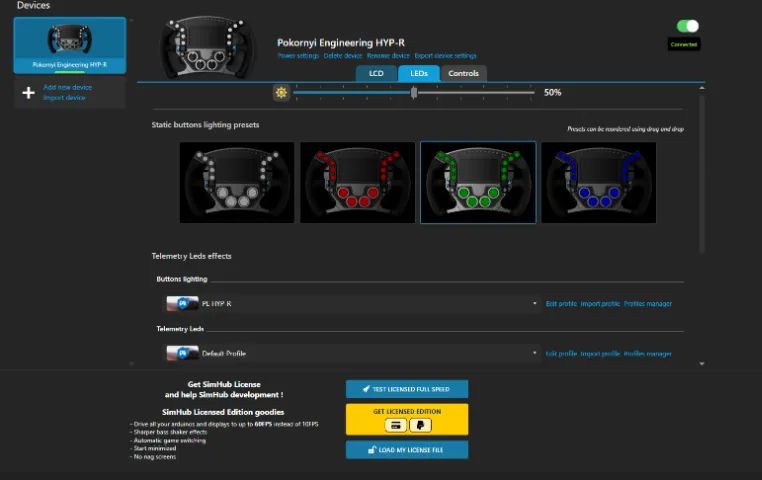The width and height of the screenshot is (762, 480).
Task: Click the 50% brightness value
Action: point(553,92)
